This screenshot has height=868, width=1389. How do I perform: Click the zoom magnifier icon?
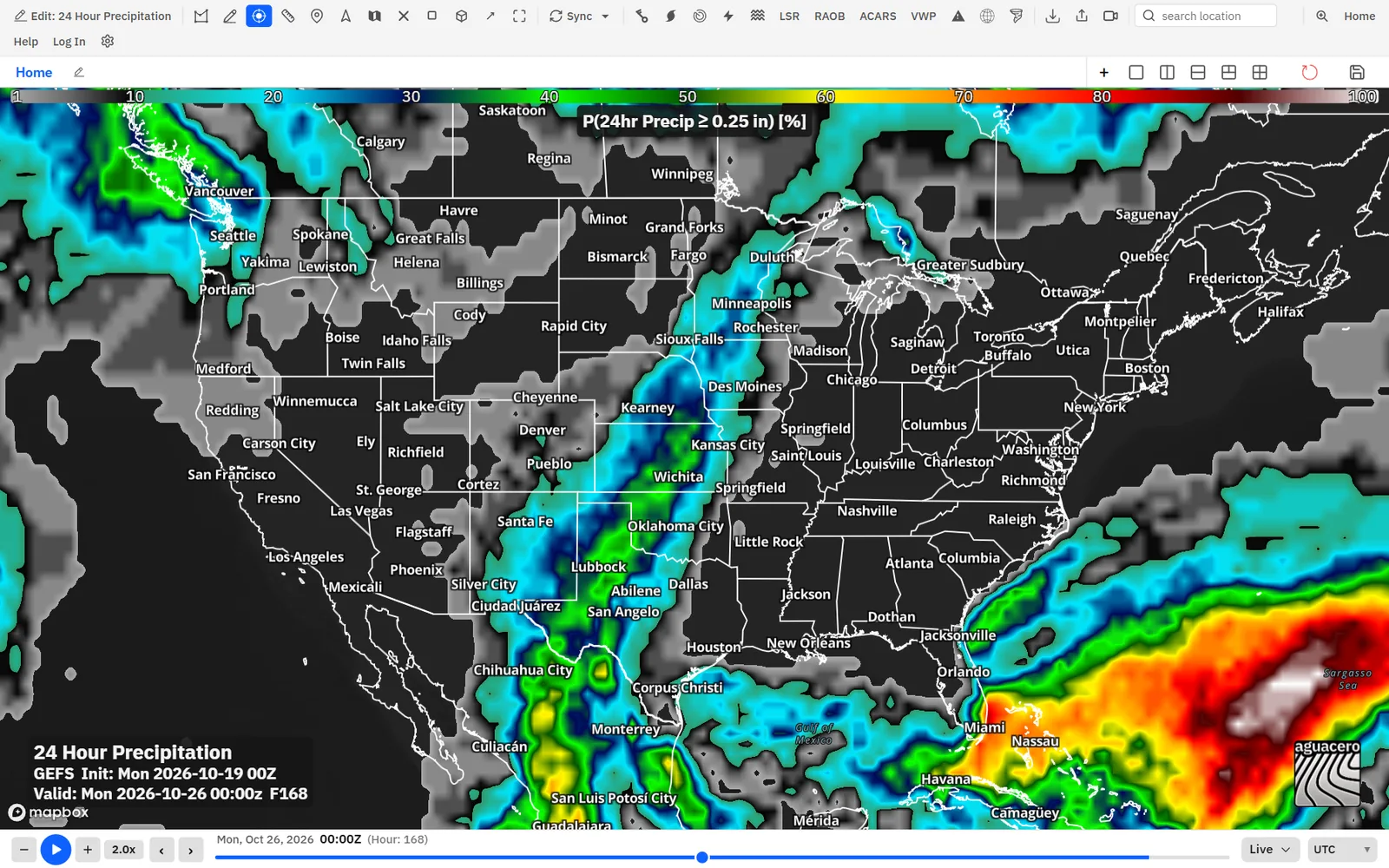coord(1321,16)
